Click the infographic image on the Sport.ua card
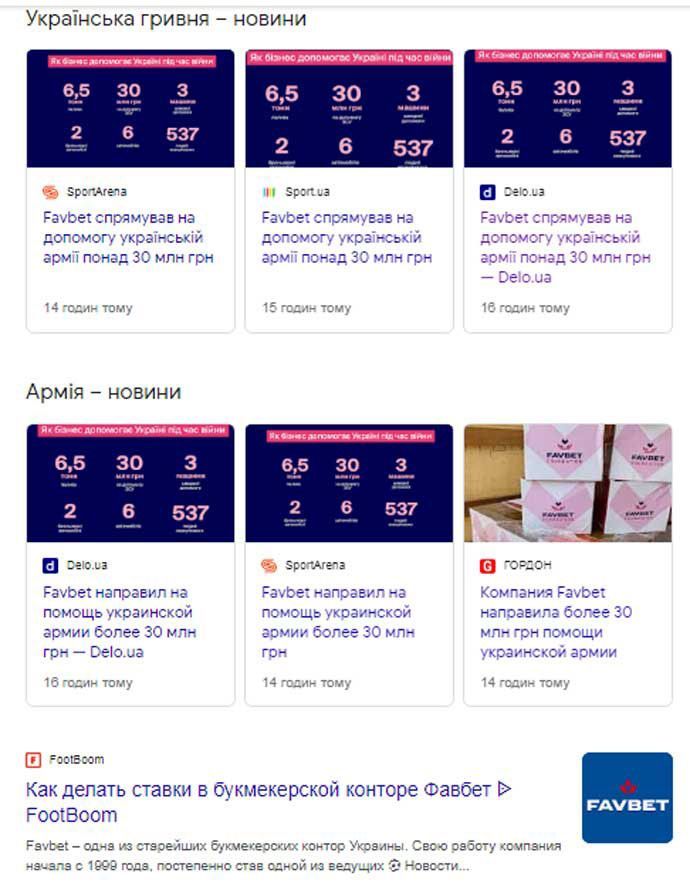 pos(349,108)
